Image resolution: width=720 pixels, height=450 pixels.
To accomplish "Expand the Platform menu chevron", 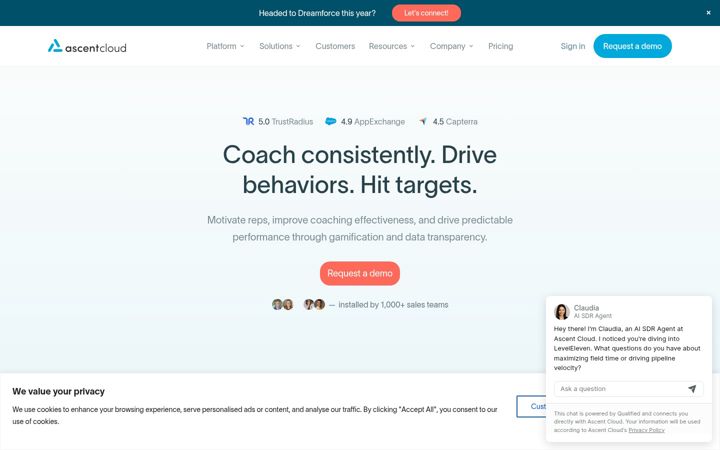I will 242,46.
